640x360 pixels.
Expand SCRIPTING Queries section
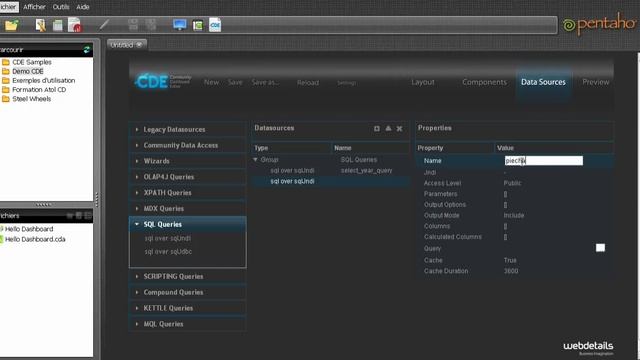188,277
